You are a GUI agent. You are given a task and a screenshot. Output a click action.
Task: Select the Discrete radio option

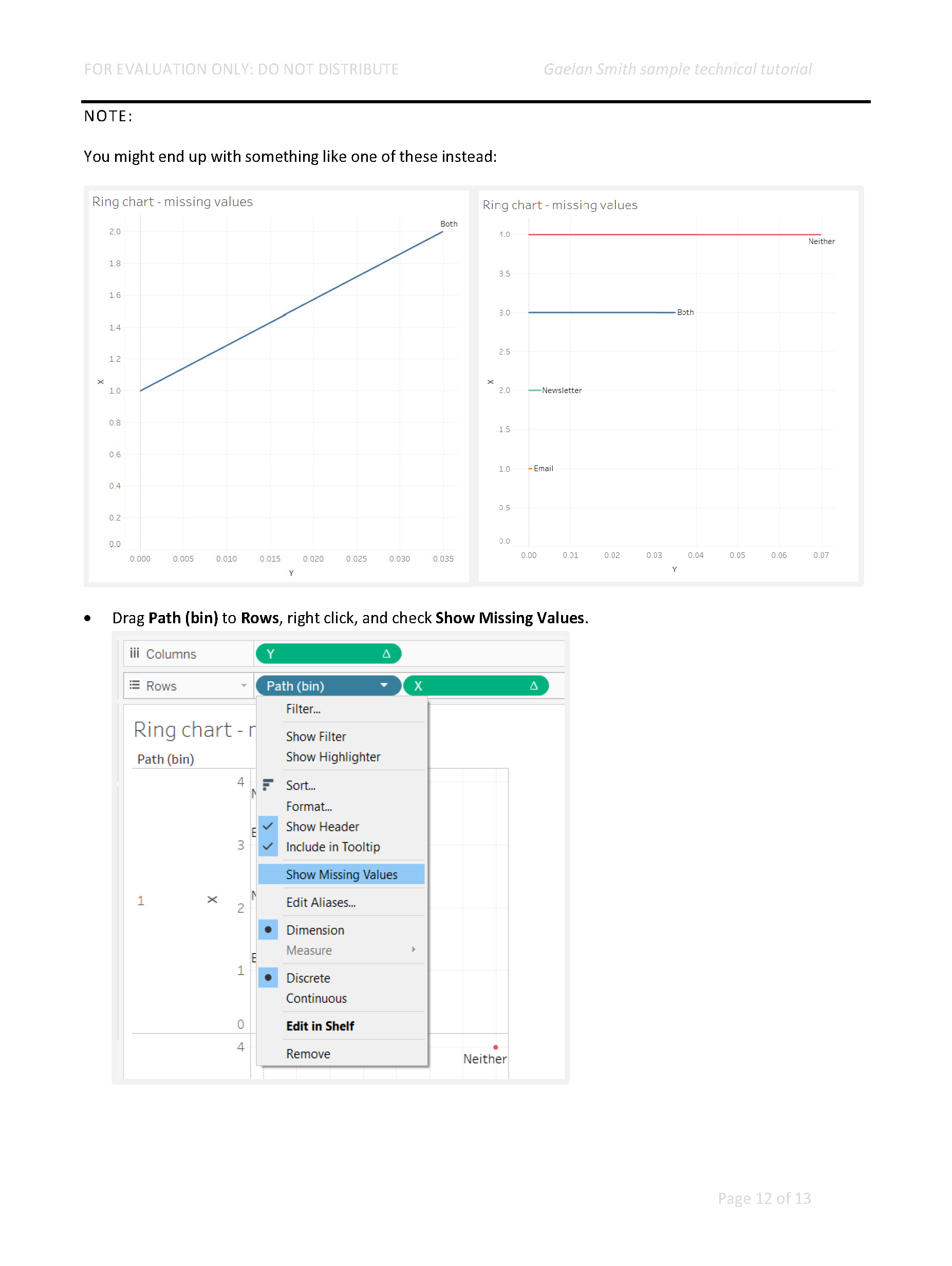[x=268, y=978]
